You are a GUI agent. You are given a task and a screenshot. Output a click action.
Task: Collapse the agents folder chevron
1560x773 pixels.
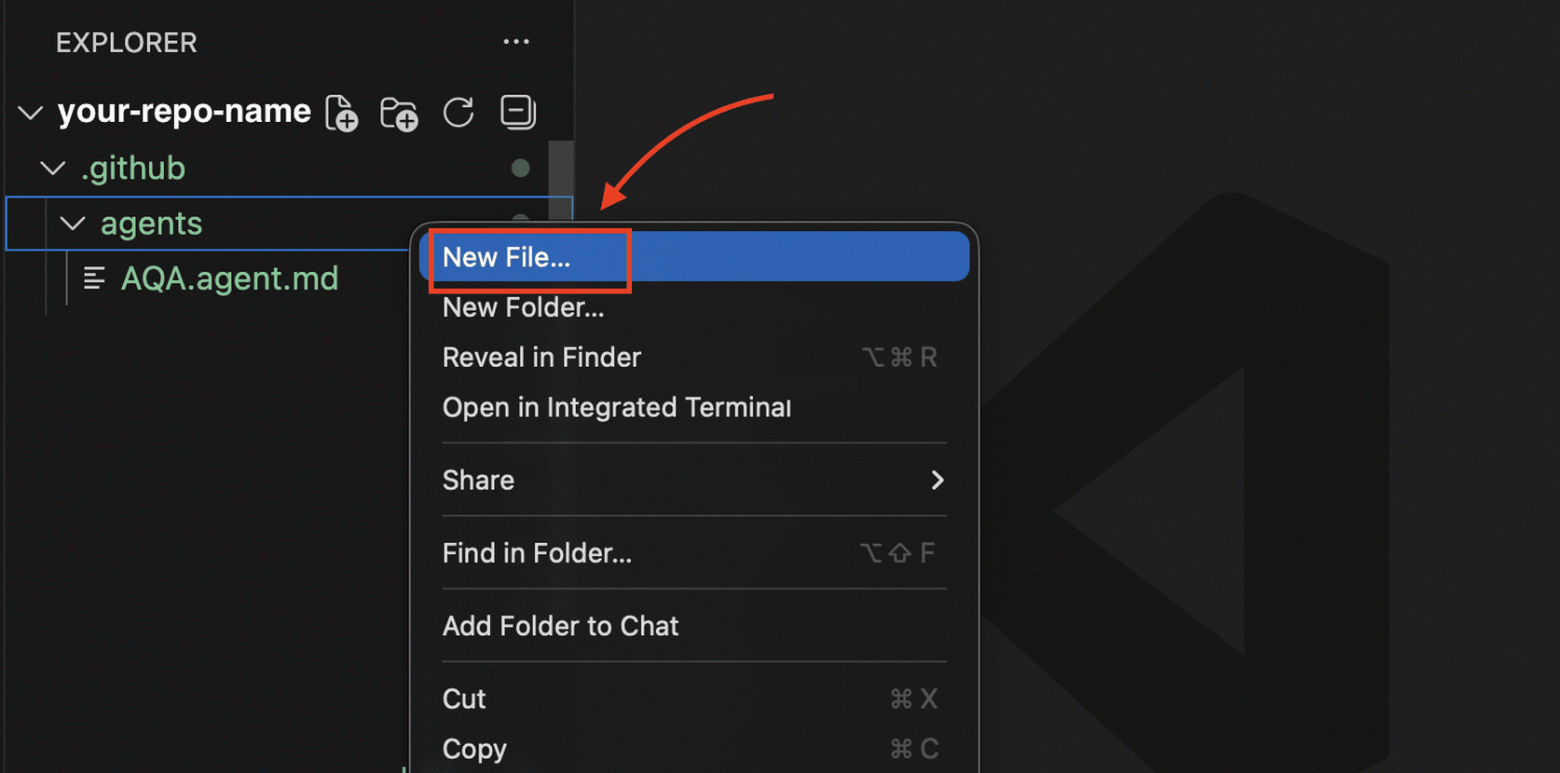pyautogui.click(x=72, y=223)
